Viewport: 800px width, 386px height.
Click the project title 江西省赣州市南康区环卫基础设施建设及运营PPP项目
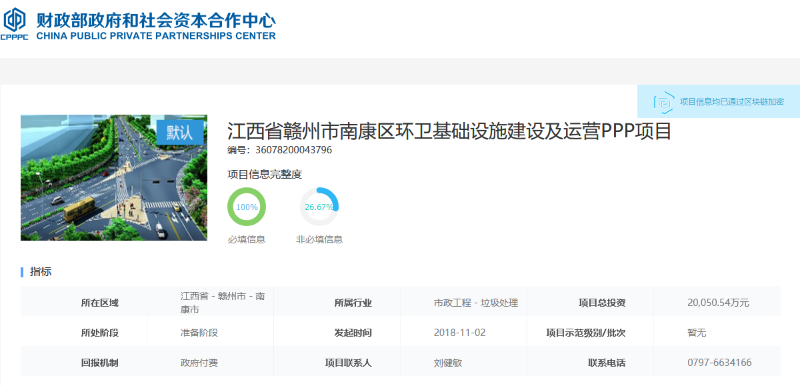[x=449, y=131]
